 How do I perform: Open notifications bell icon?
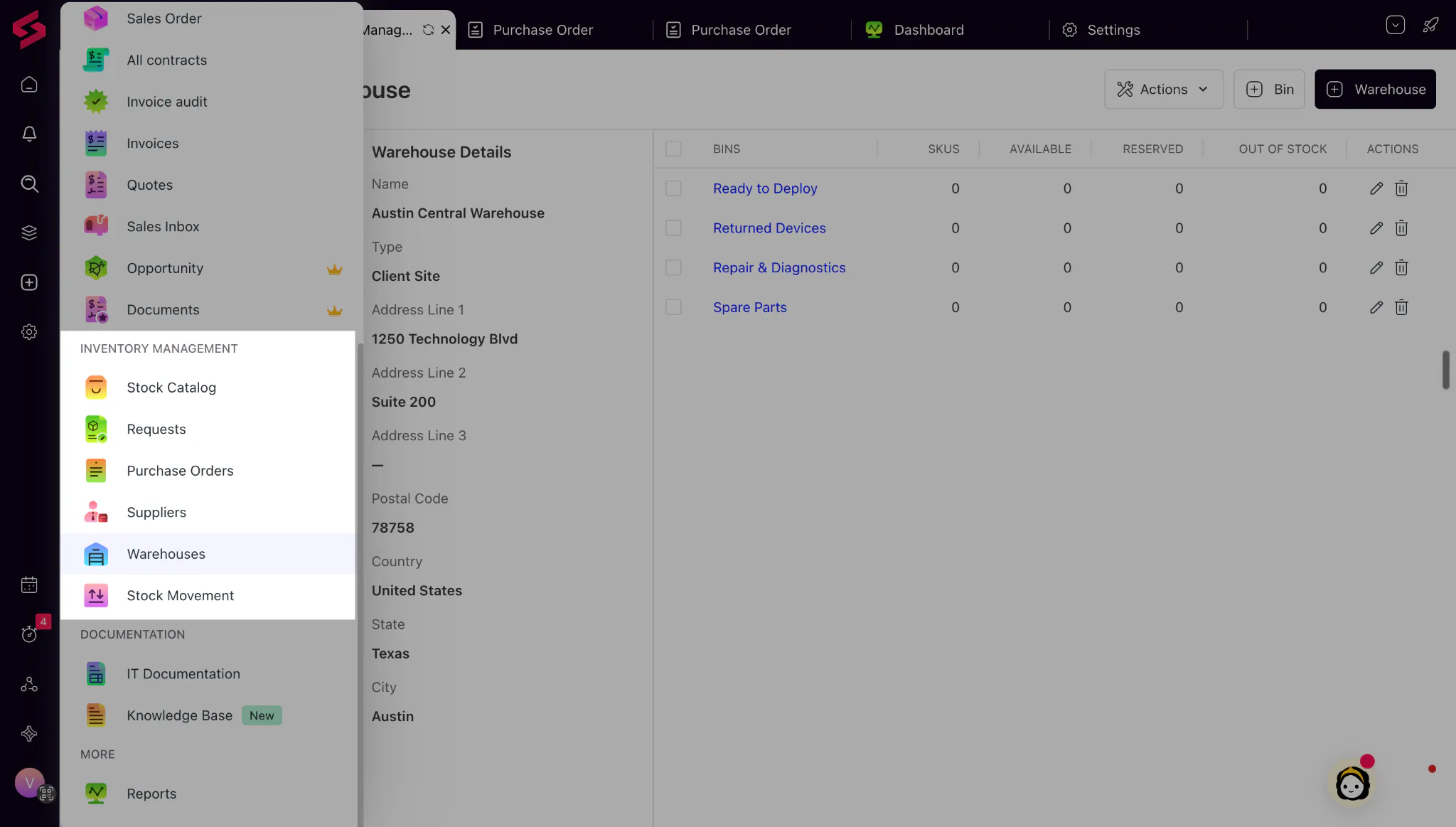tap(29, 134)
